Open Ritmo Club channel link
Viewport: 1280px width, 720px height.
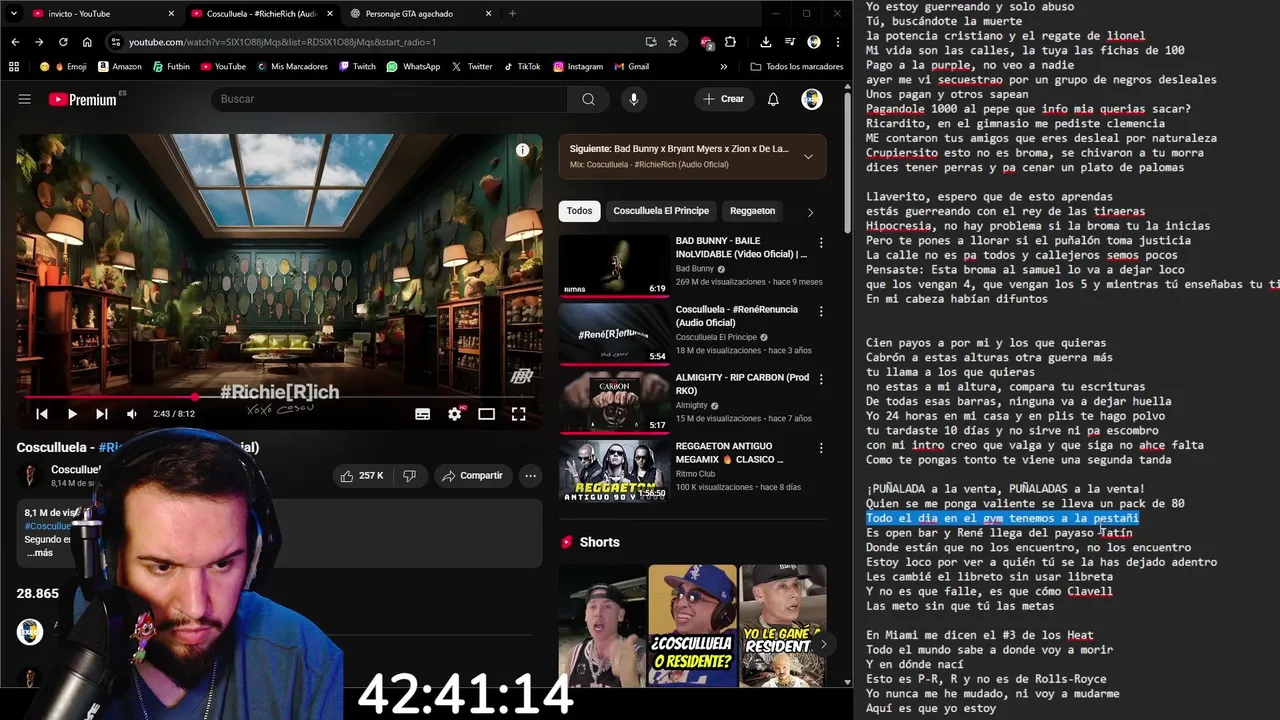click(x=695, y=474)
